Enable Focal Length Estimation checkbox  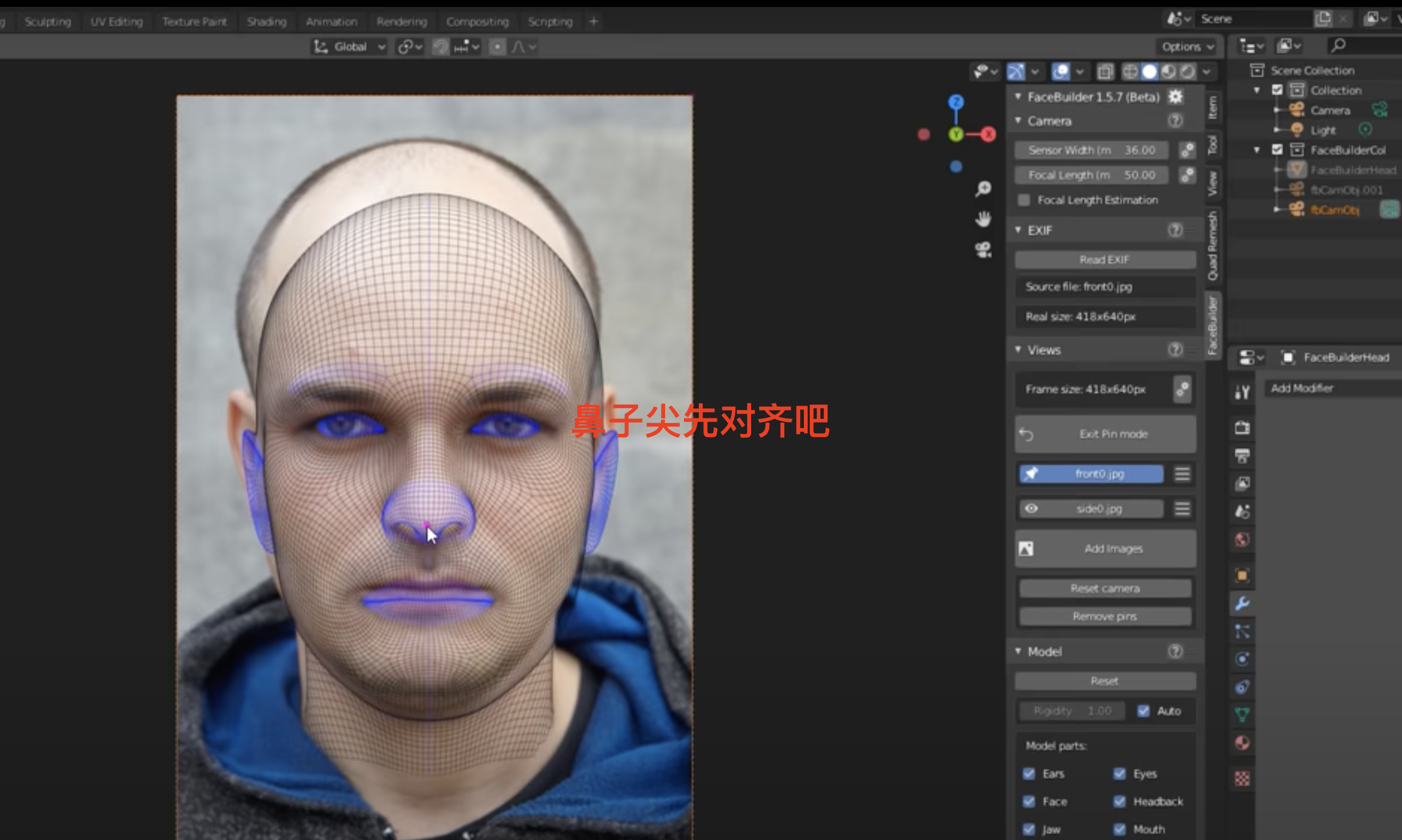tap(1024, 200)
